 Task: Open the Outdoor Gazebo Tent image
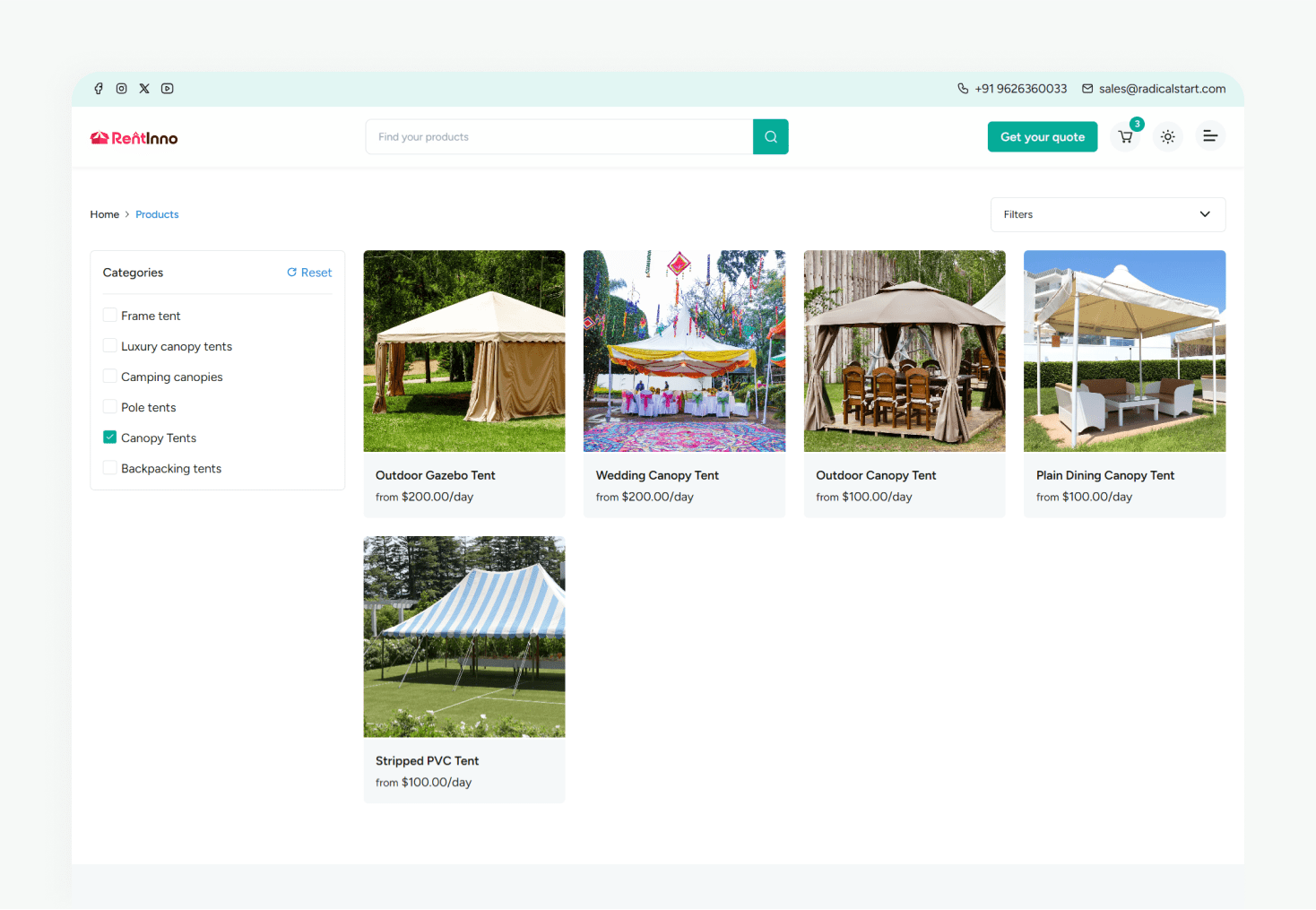coord(464,351)
